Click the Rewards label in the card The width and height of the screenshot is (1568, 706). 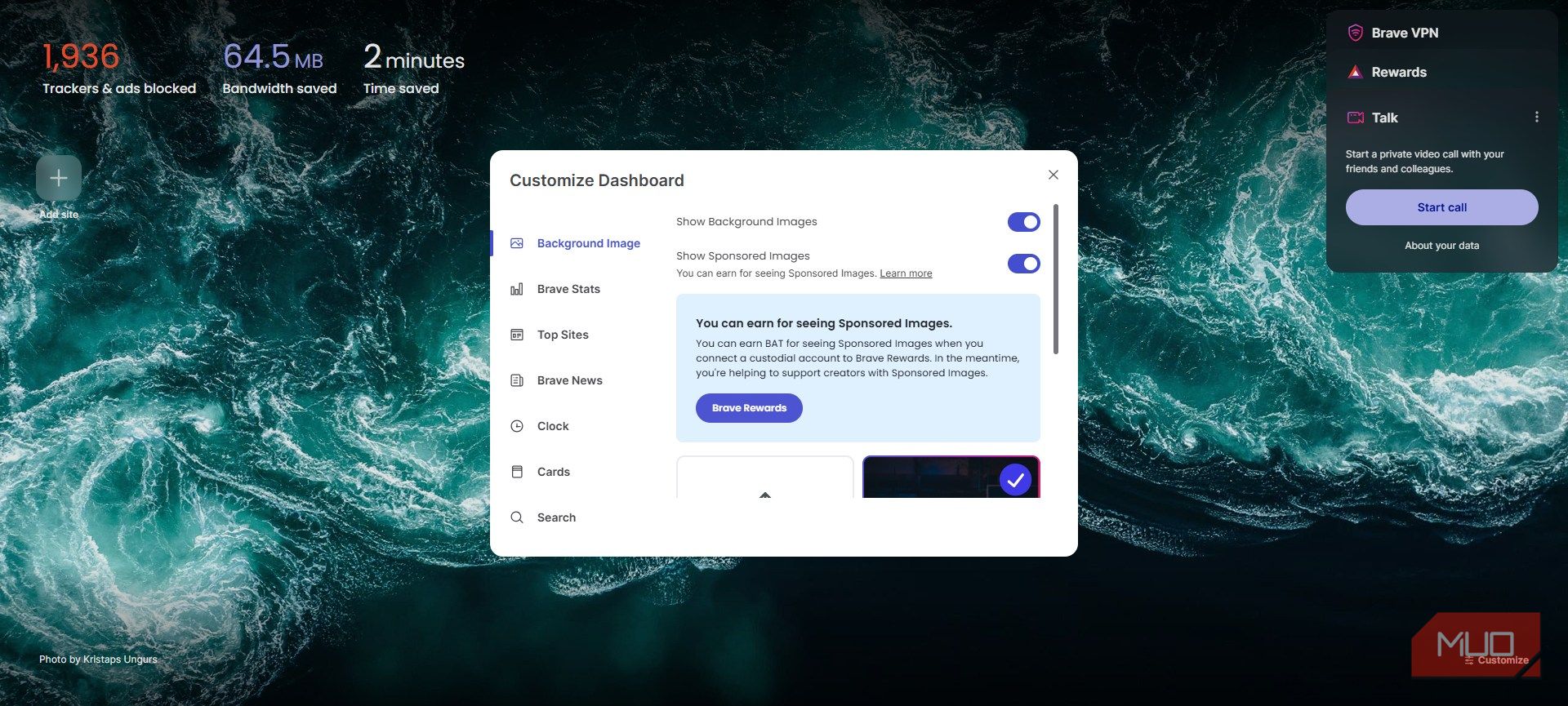[x=1399, y=72]
